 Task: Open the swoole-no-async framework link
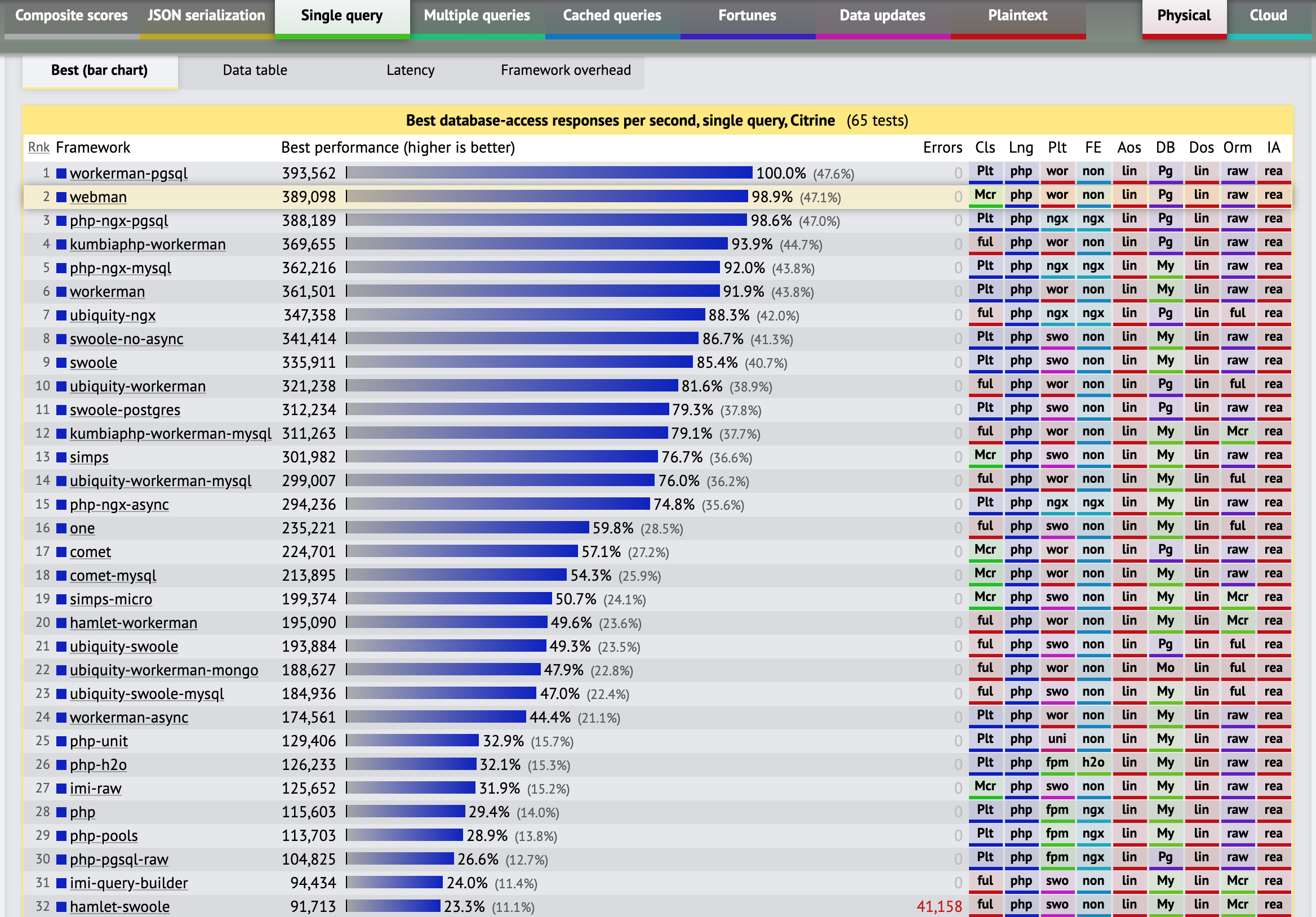click(126, 339)
